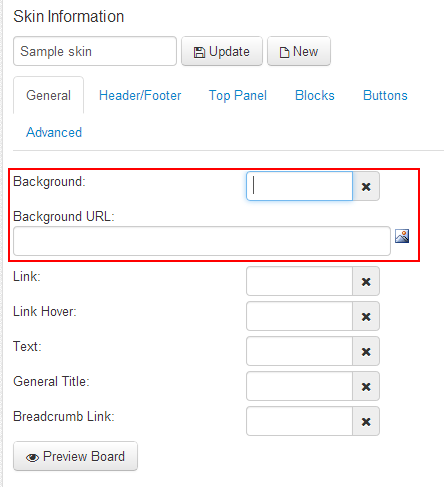This screenshot has width=444, height=487.
Task: Switch to the Header/Footer tab
Action: 140,96
